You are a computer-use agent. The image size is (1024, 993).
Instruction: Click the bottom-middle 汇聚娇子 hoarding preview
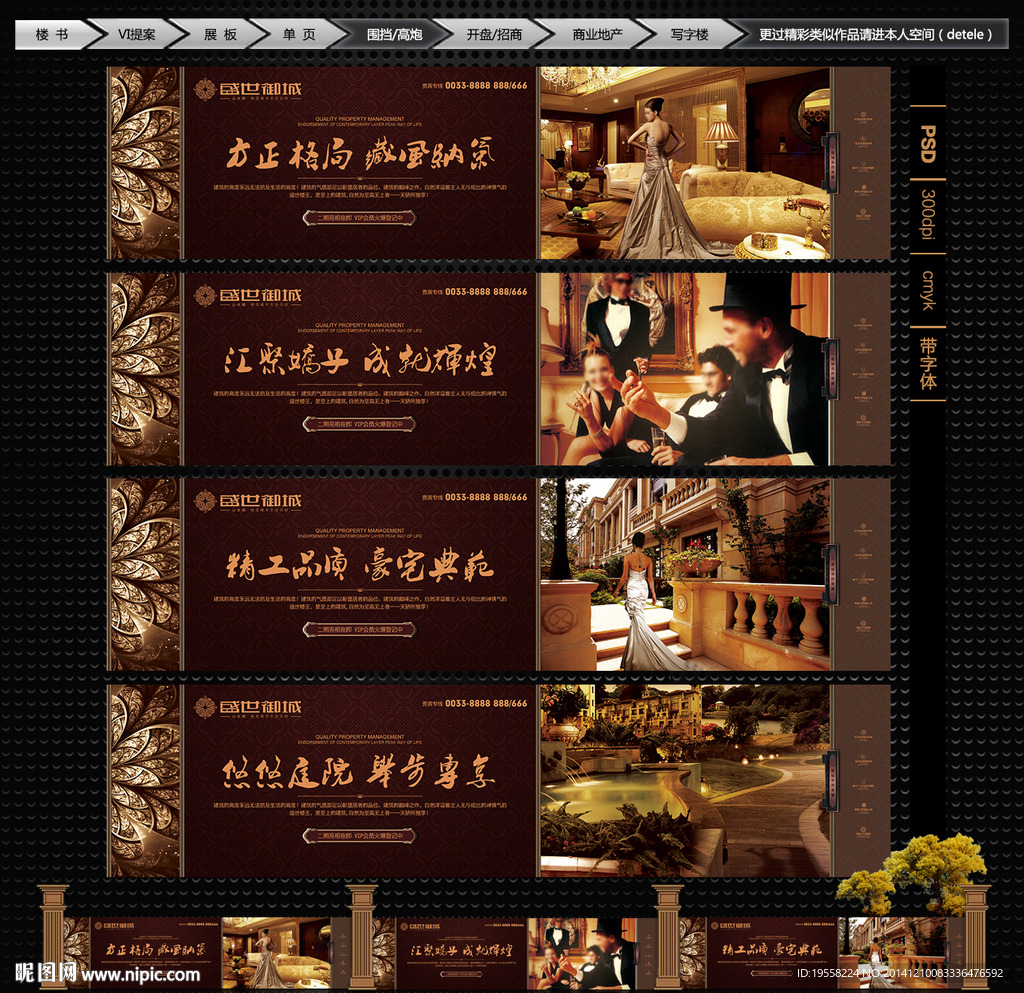pos(516,953)
